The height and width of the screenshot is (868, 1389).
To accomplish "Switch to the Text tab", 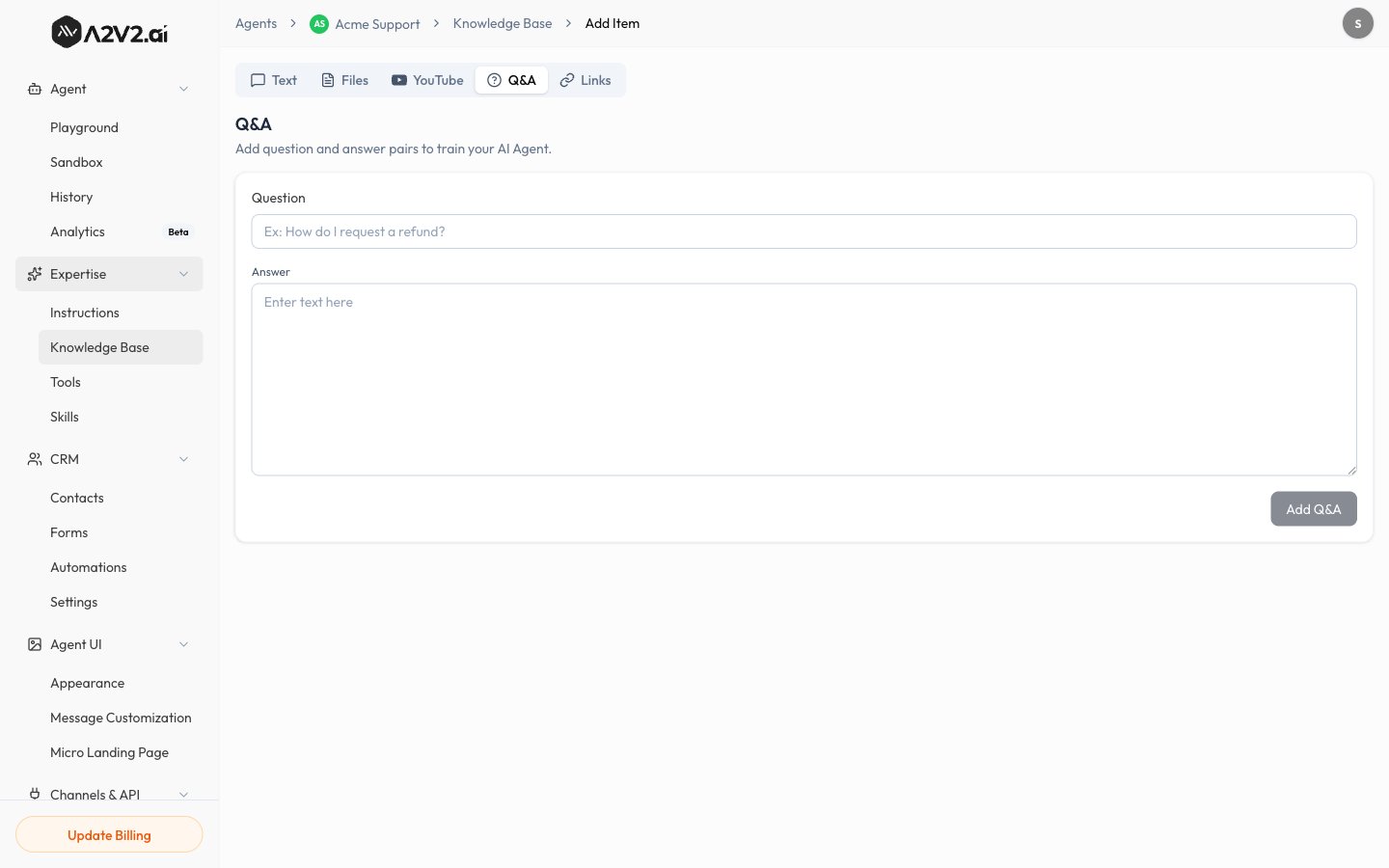I will (x=274, y=80).
